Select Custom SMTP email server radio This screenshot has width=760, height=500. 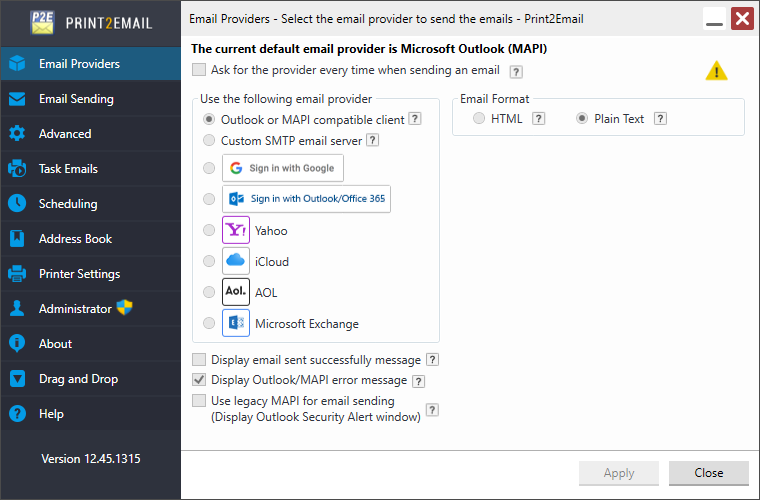209,141
